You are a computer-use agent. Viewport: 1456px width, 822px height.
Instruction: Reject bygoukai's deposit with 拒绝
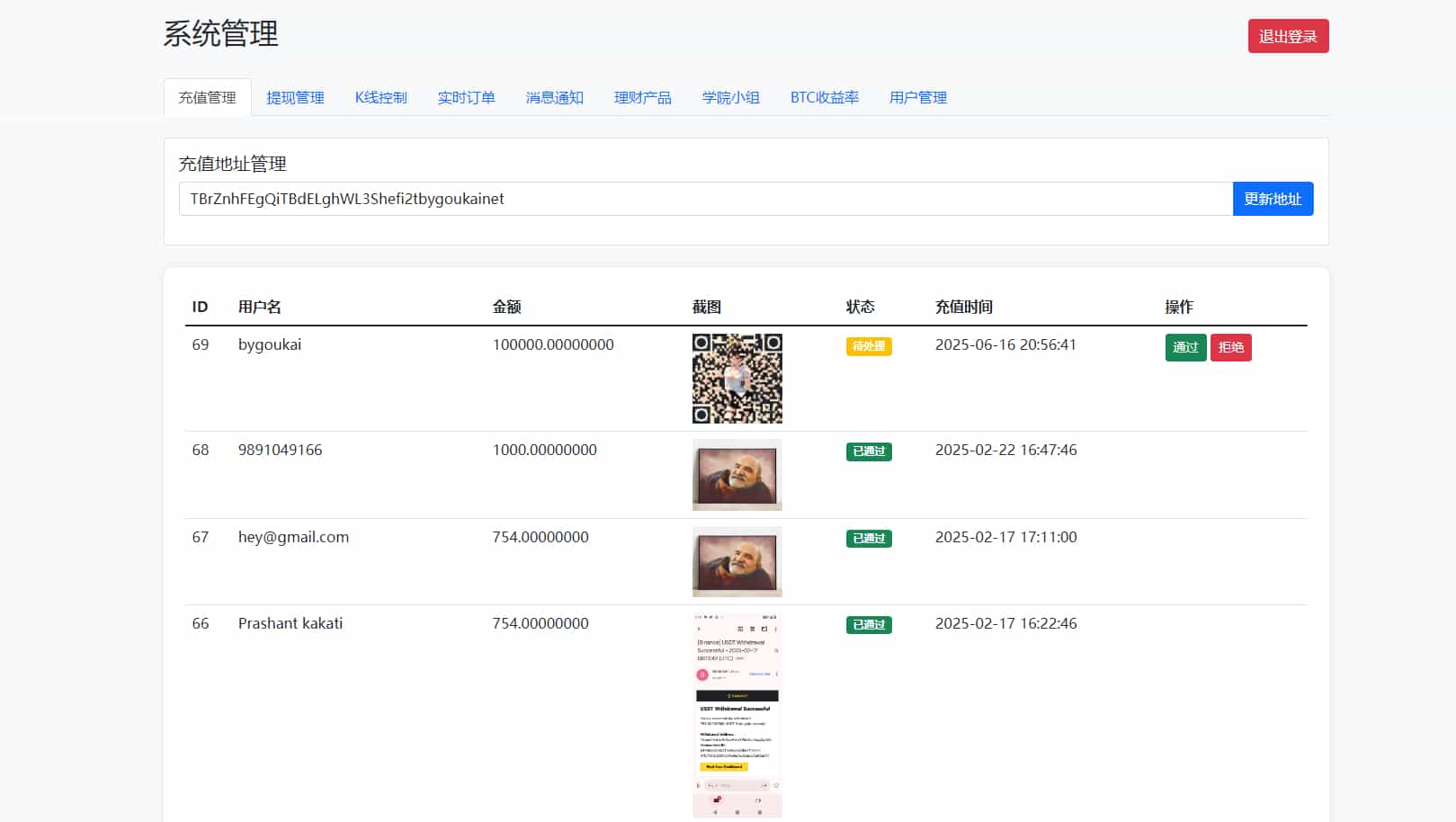coord(1230,347)
